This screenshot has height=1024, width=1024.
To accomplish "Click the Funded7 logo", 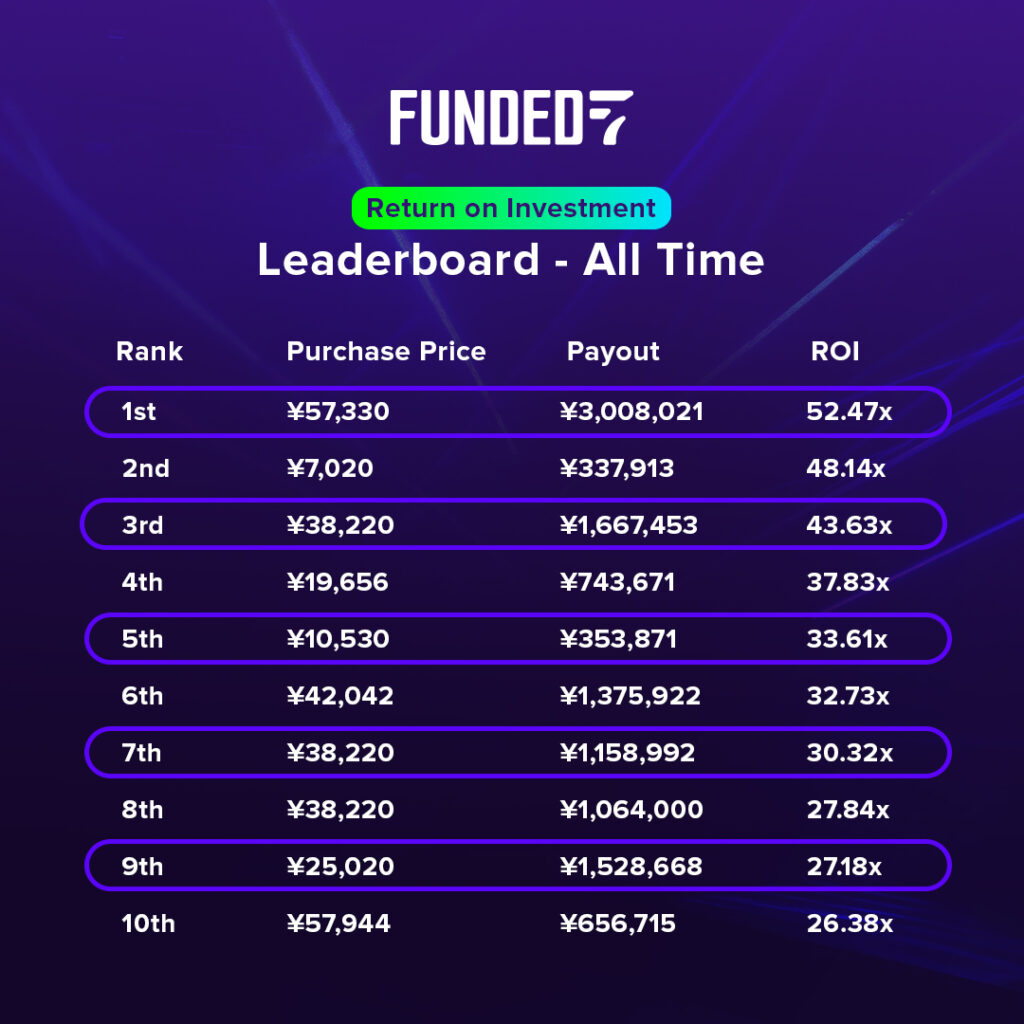I will coord(511,118).
